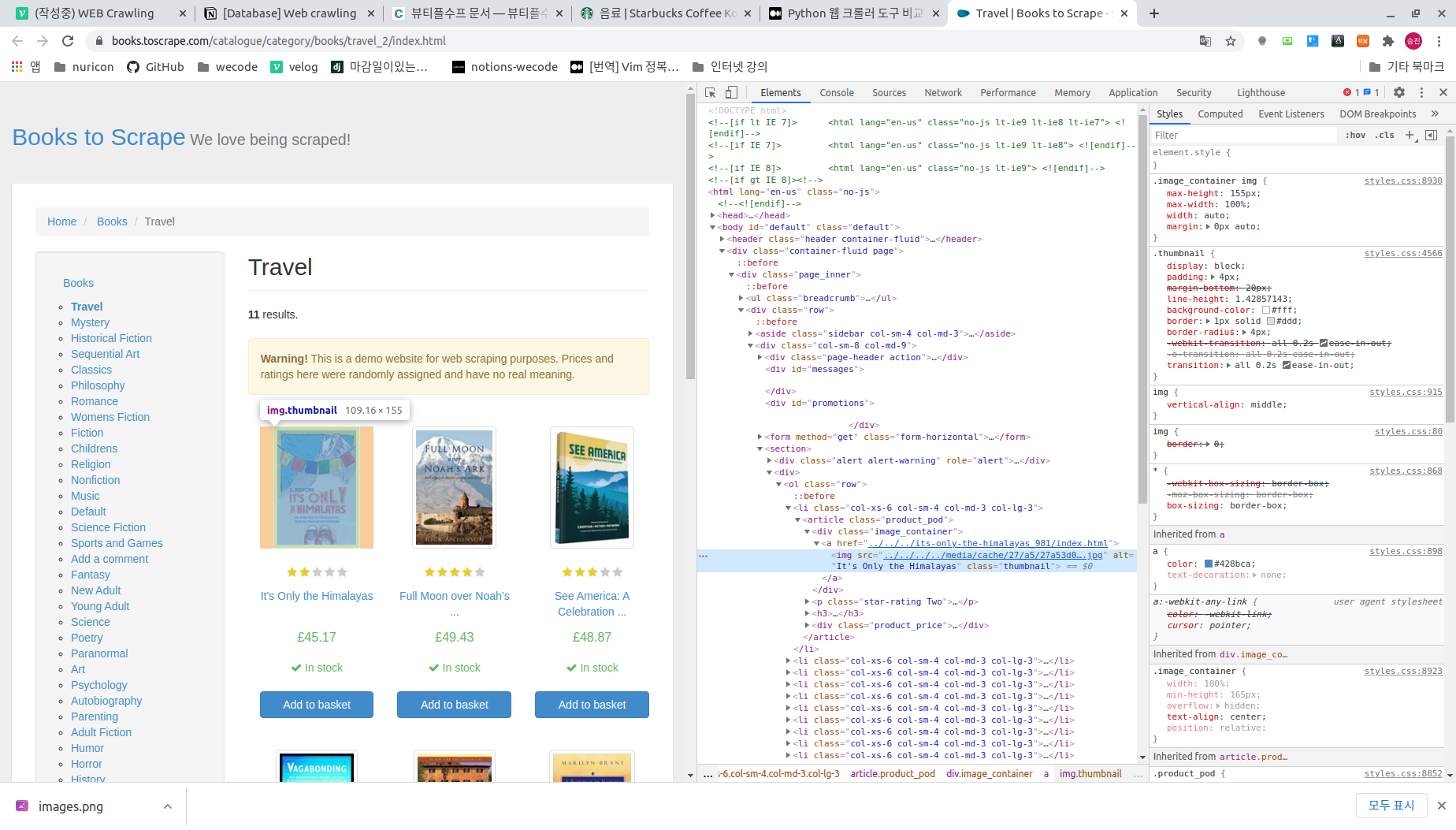Image resolution: width=1456 pixels, height=830 pixels.
Task: Toggle the computed styles sidebar icon
Action: click(1432, 135)
